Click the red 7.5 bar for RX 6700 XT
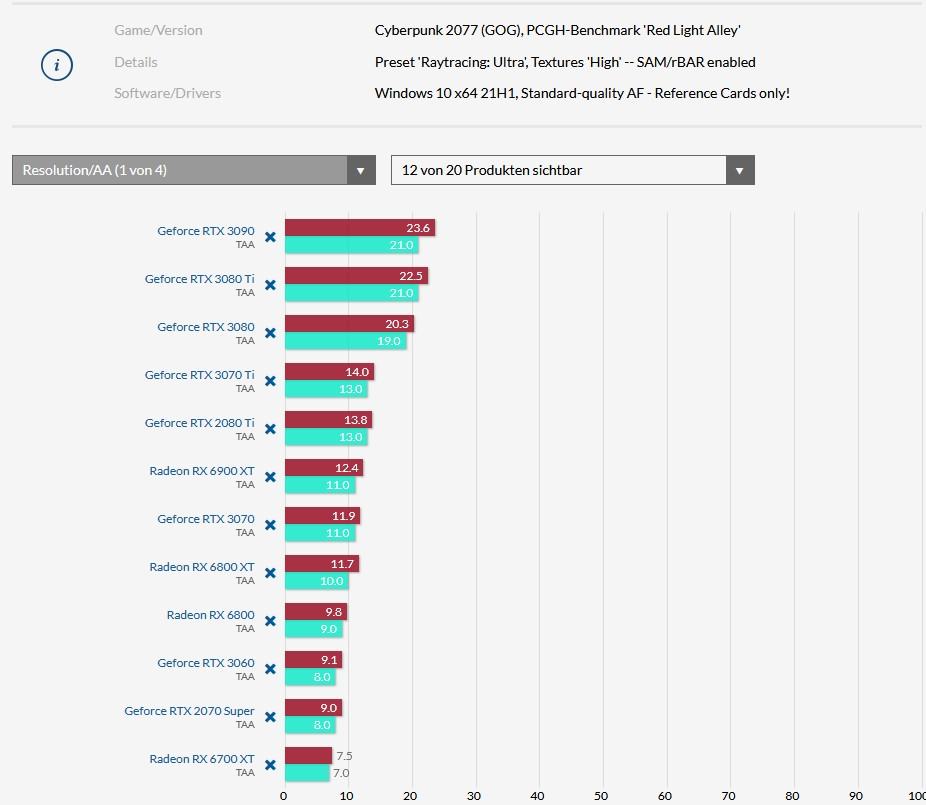Image resolution: width=926 pixels, height=805 pixels. pos(308,756)
